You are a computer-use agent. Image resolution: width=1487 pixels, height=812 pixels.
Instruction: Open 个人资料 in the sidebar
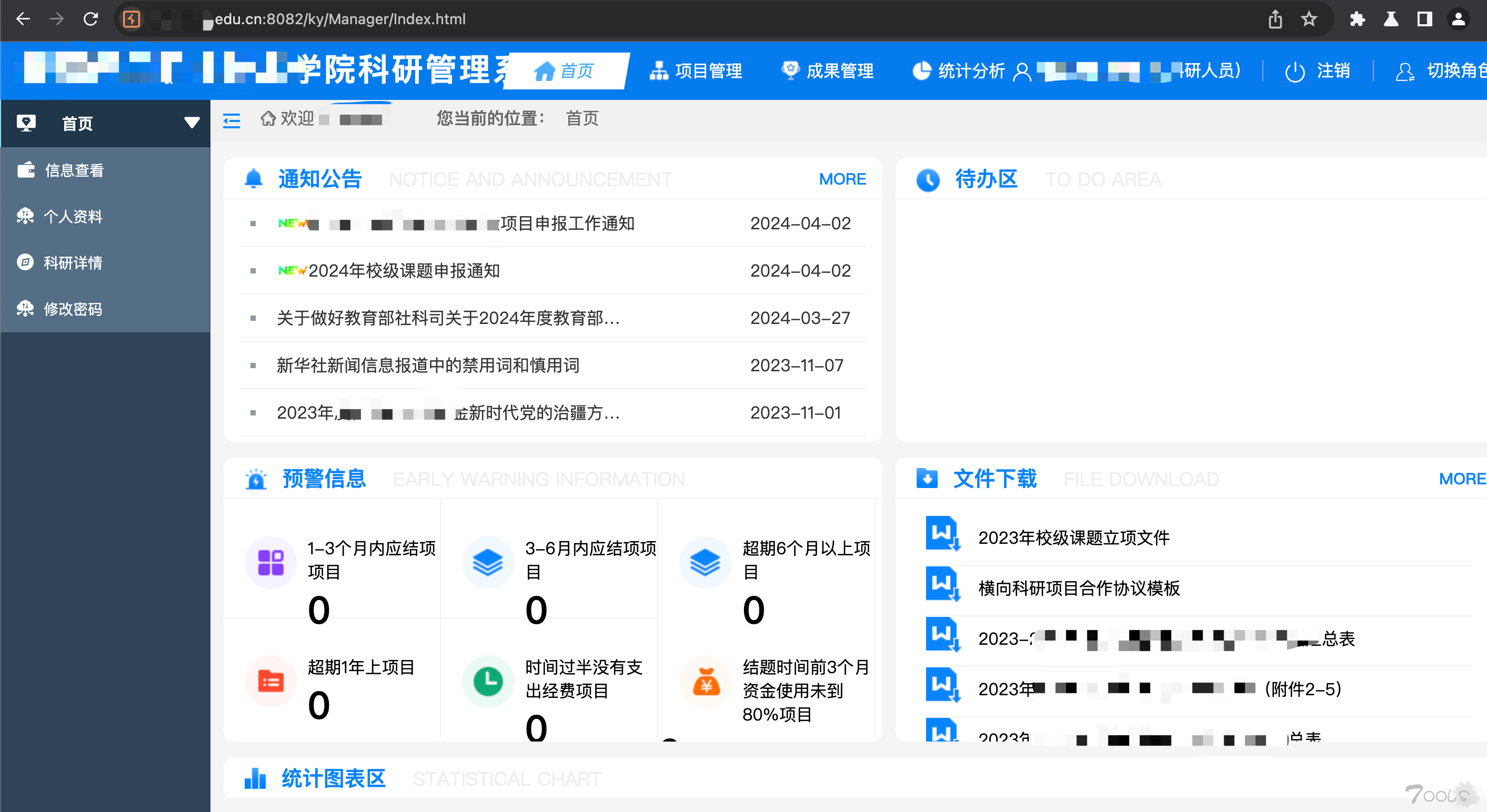[105, 217]
